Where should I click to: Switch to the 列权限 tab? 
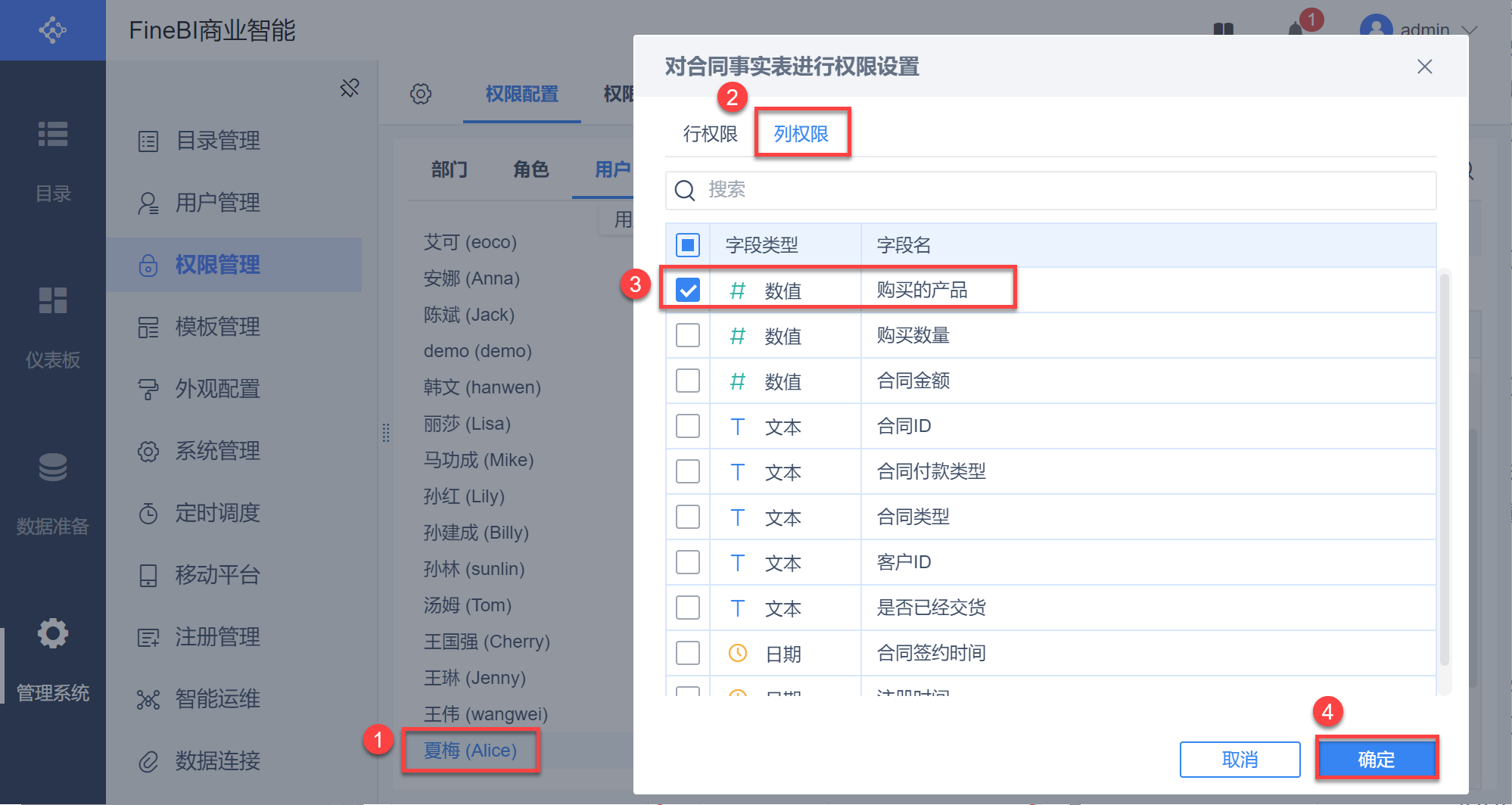click(801, 134)
